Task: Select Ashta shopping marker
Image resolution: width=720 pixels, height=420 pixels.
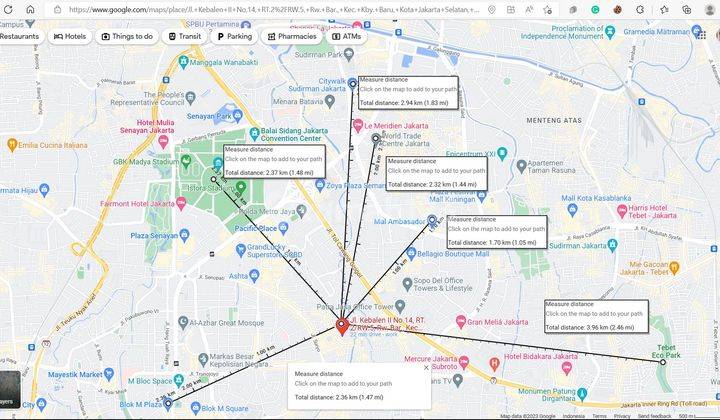Action: click(254, 275)
